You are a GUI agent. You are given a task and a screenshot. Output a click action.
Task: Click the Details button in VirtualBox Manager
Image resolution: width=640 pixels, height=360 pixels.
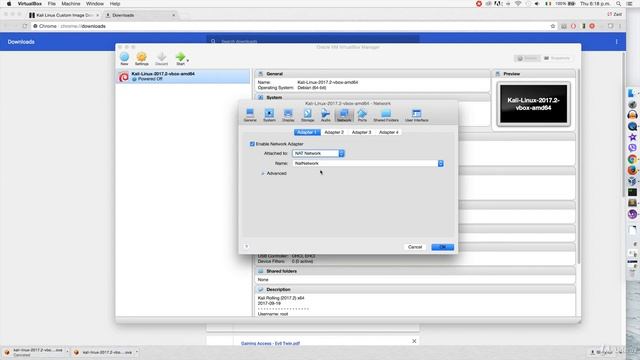click(527, 58)
